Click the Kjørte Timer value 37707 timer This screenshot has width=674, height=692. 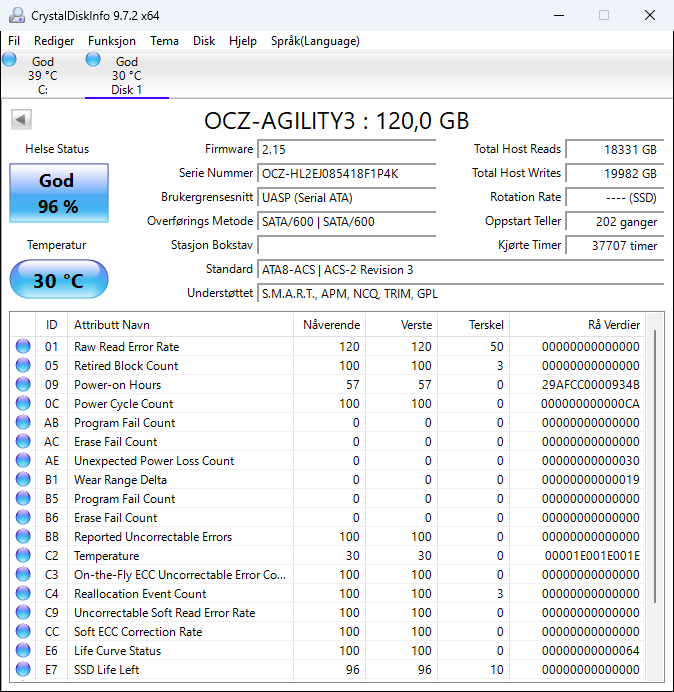point(614,245)
